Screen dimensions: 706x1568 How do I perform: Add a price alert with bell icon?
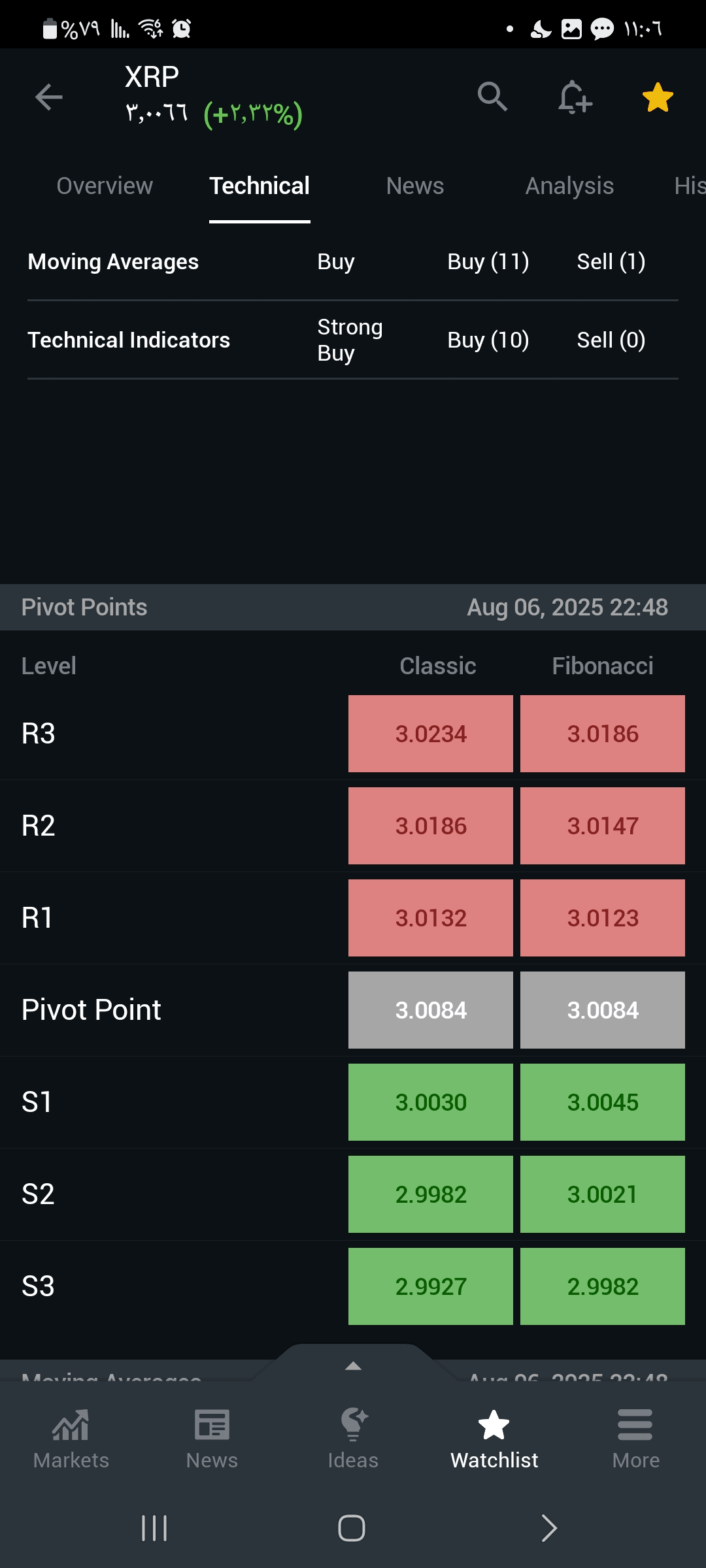(x=575, y=97)
